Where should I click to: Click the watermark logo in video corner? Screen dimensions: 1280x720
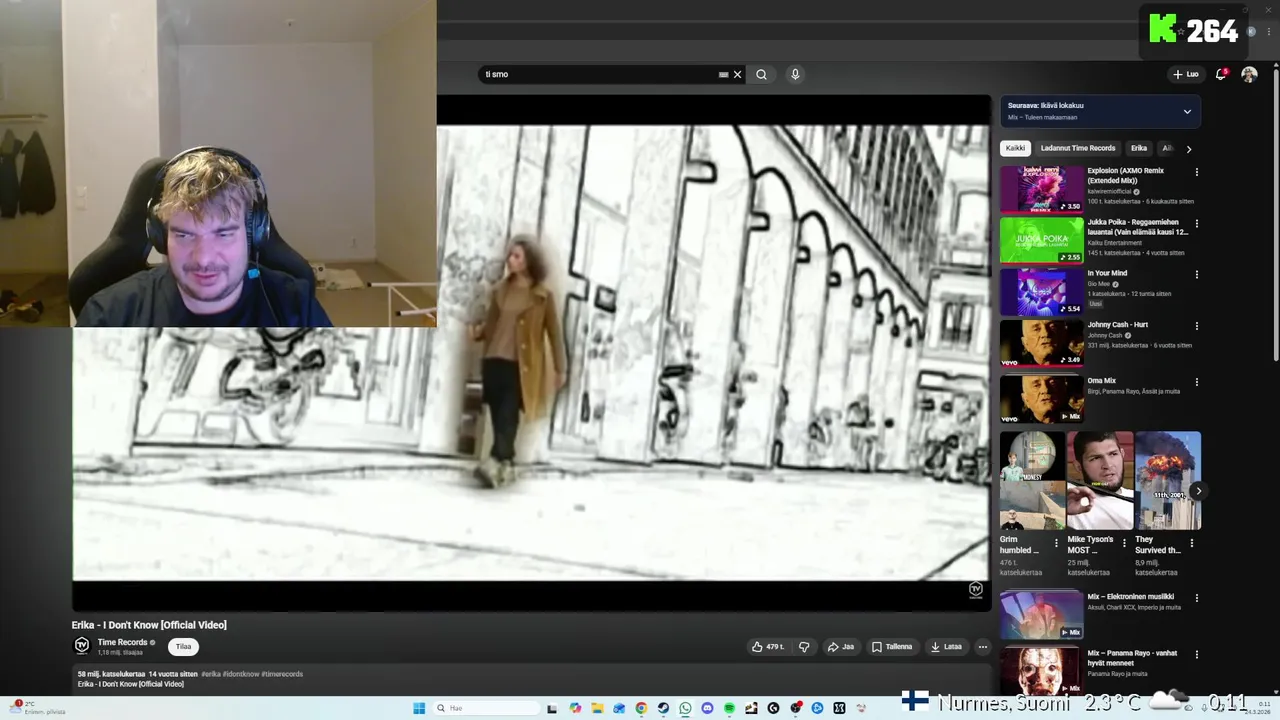tap(976, 590)
